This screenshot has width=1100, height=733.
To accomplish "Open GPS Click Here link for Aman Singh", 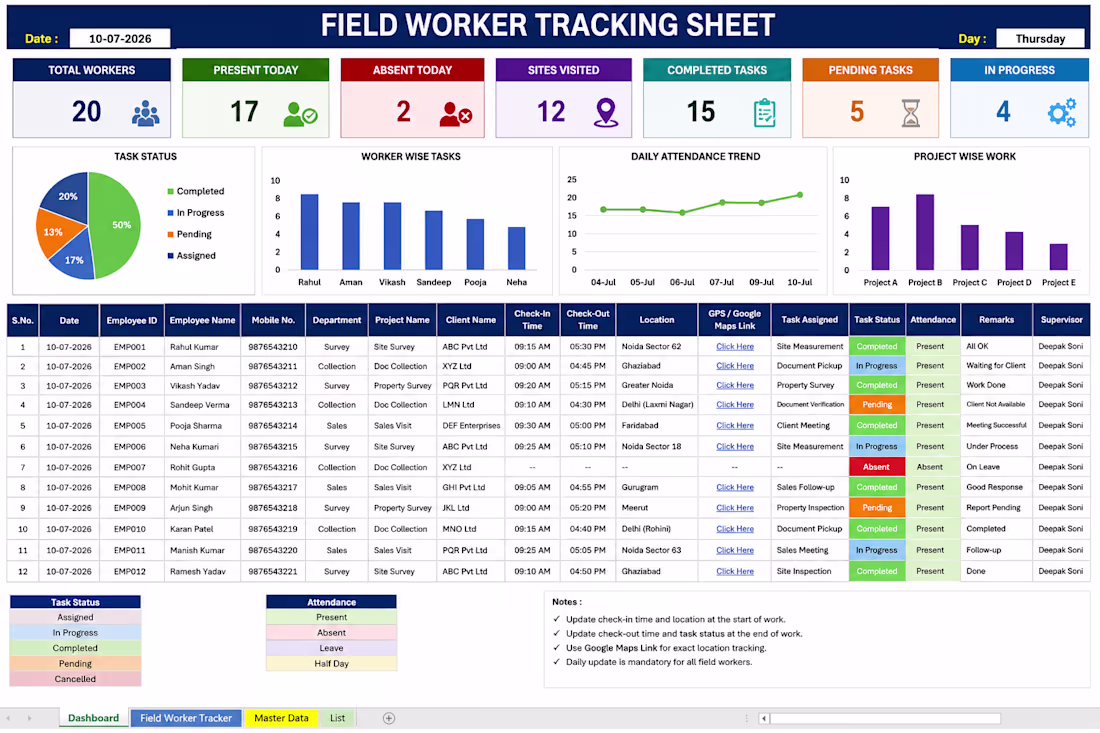I will (x=735, y=365).
